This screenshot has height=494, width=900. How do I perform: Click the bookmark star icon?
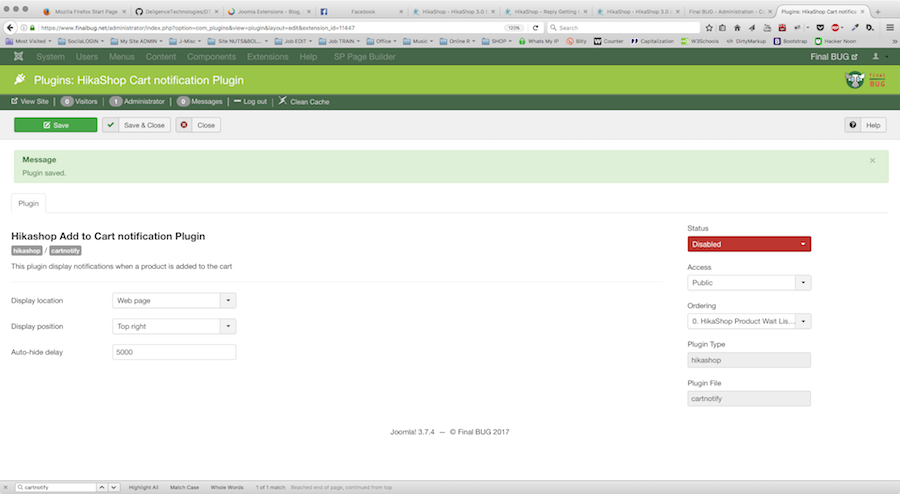point(709,28)
